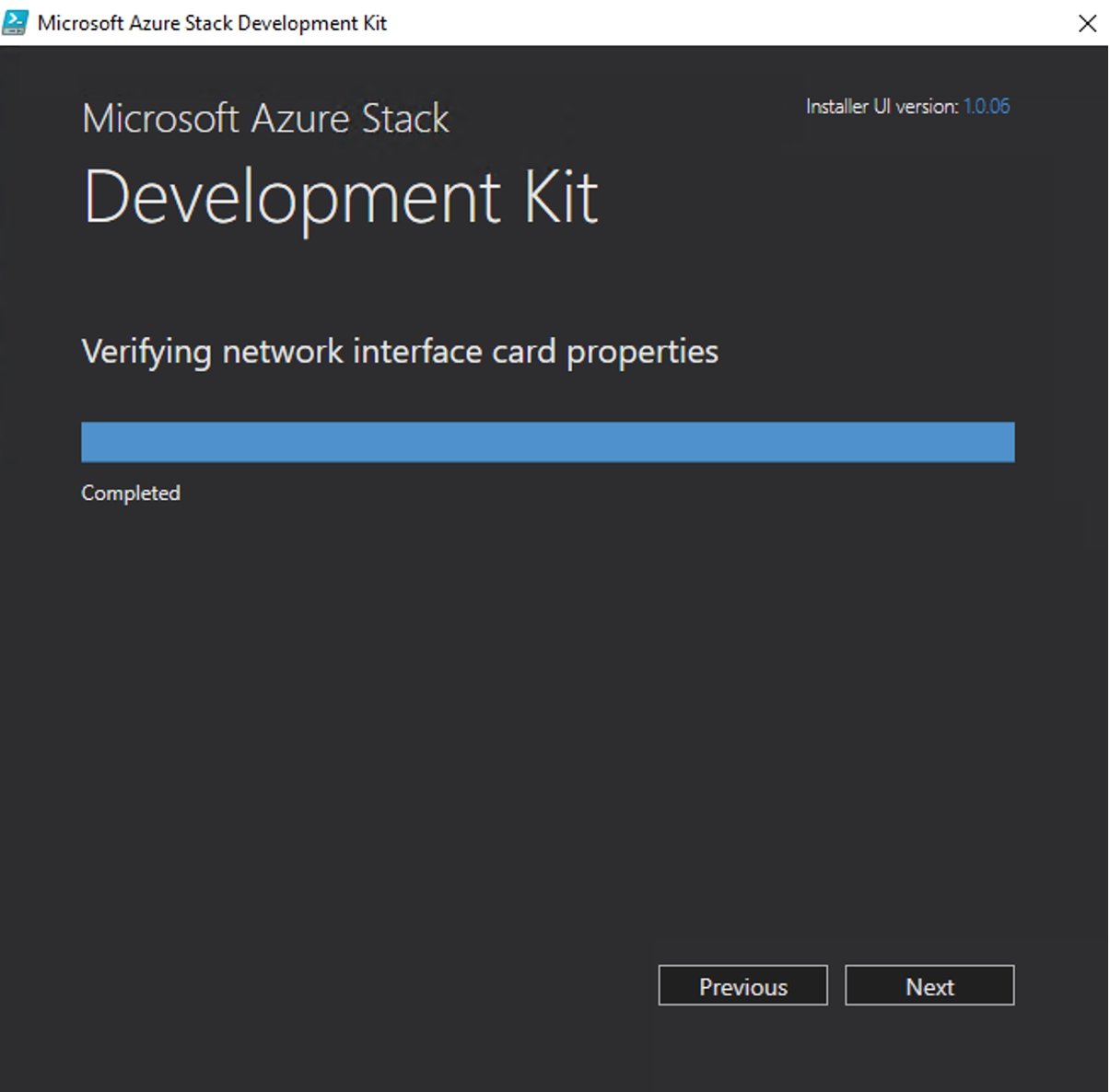
Task: Click 'Verifying network interface card properties' text
Action: pyautogui.click(x=400, y=352)
